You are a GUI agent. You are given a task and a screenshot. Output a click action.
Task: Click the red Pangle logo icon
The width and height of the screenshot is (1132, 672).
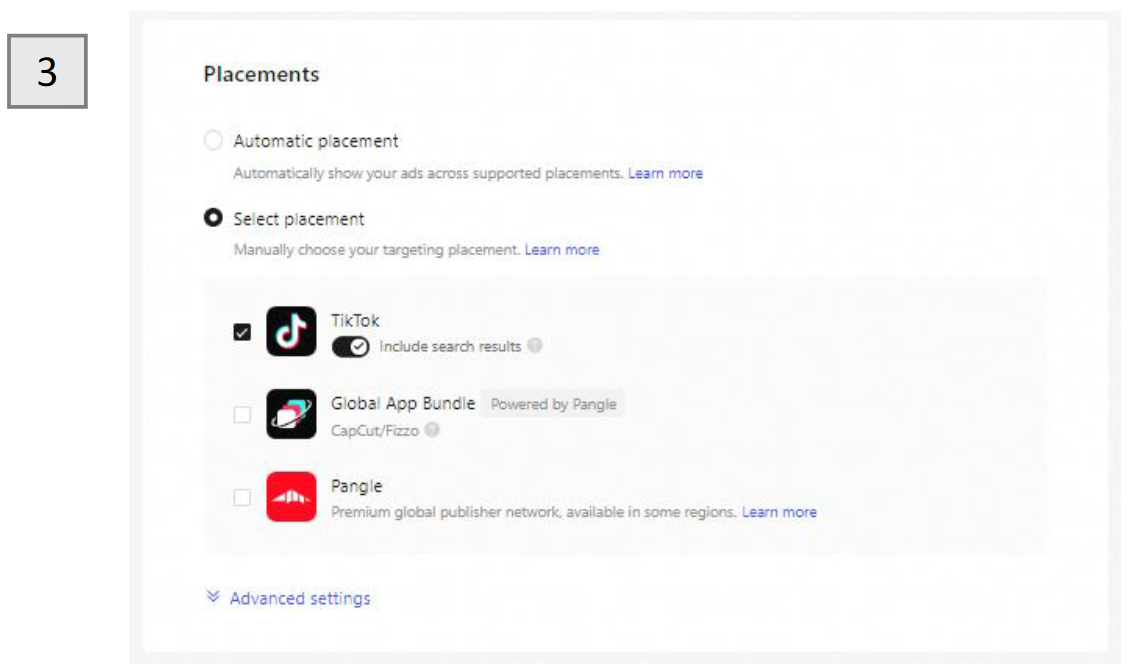pyautogui.click(x=291, y=496)
